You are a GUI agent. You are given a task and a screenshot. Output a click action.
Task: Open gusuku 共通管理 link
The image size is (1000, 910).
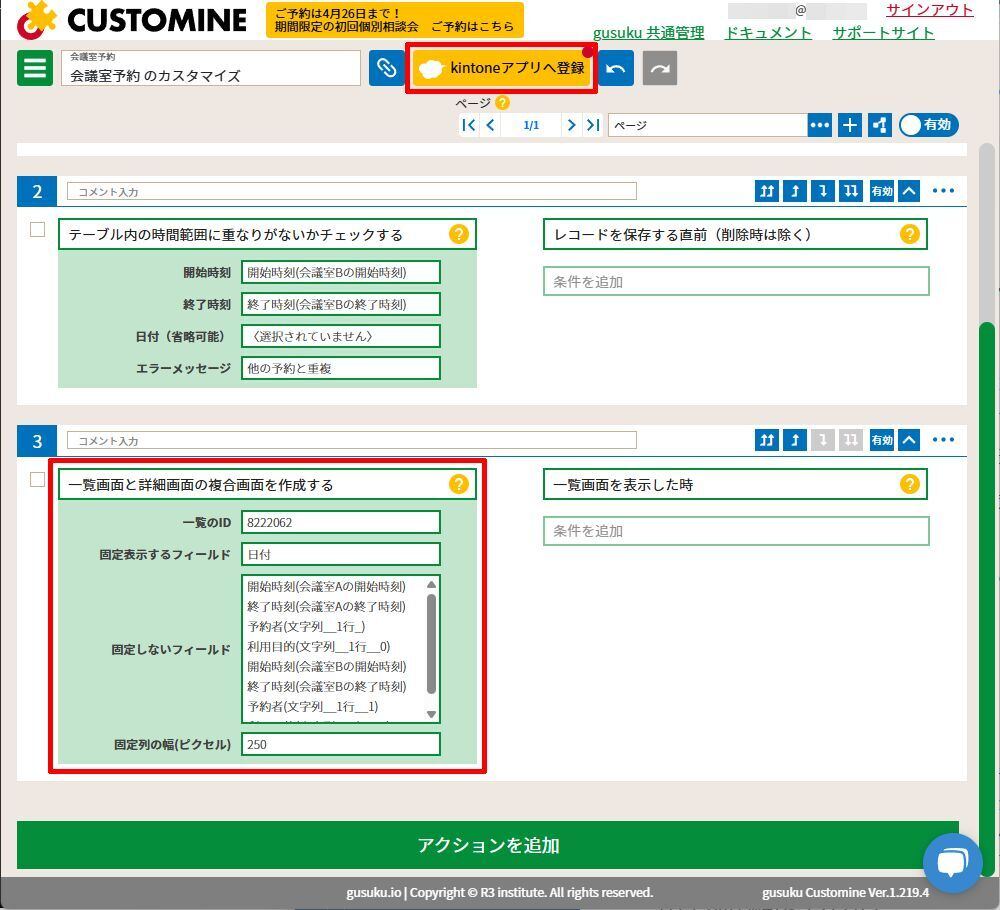click(x=649, y=33)
